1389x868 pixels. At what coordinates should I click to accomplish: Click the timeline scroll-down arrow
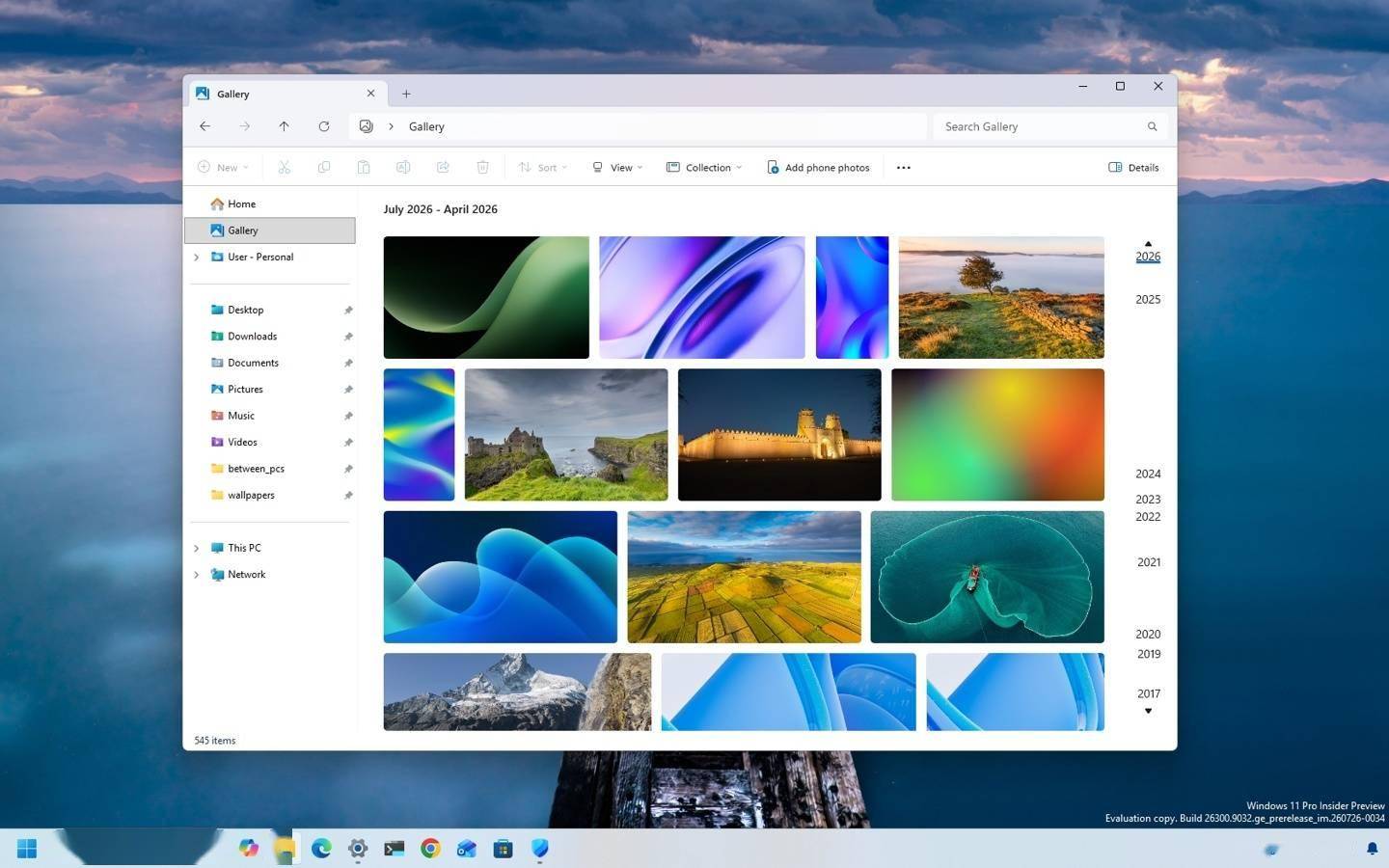coord(1148,711)
